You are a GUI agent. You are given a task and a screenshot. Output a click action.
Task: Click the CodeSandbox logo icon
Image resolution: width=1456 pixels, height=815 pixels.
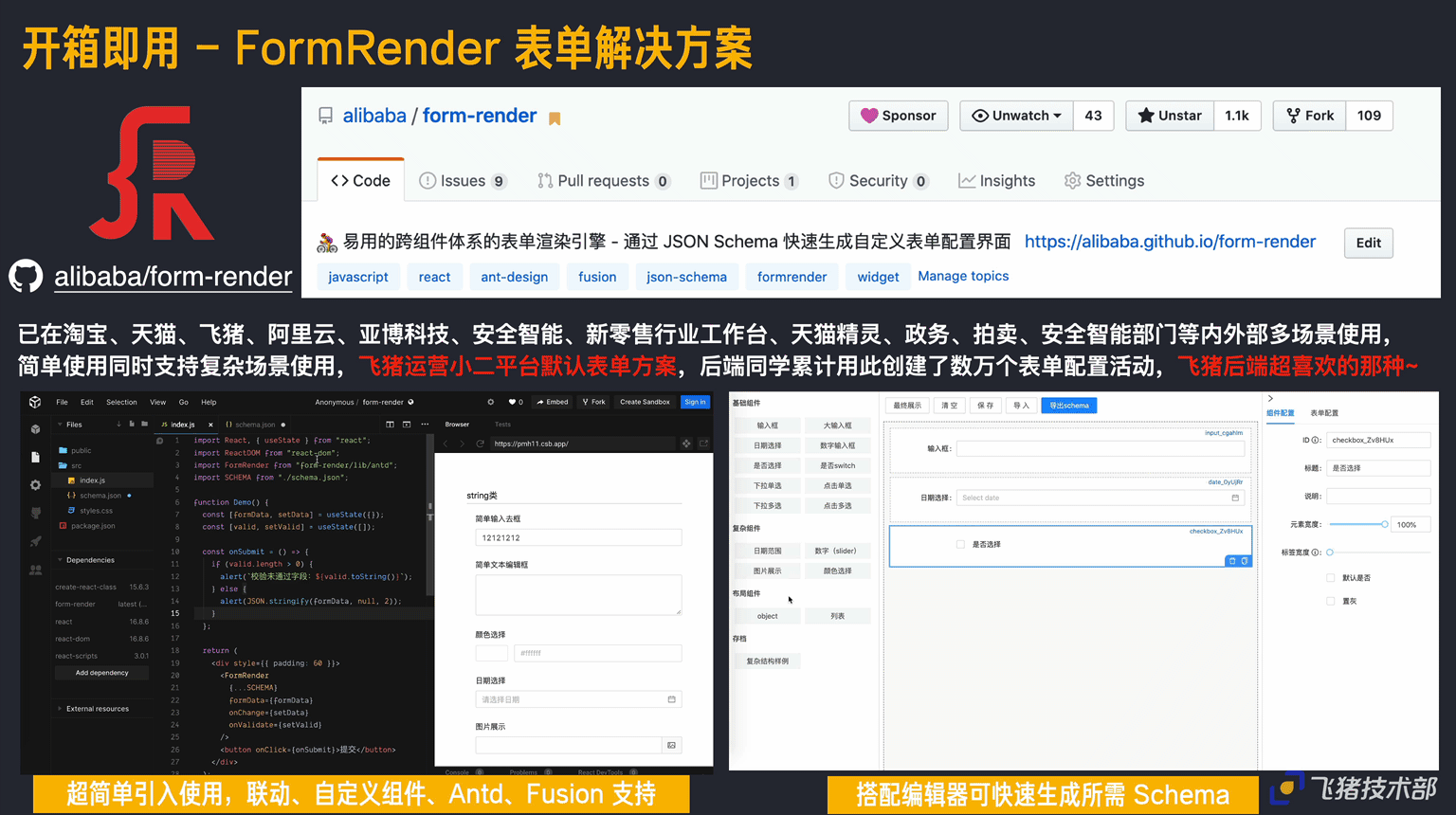click(x=35, y=402)
